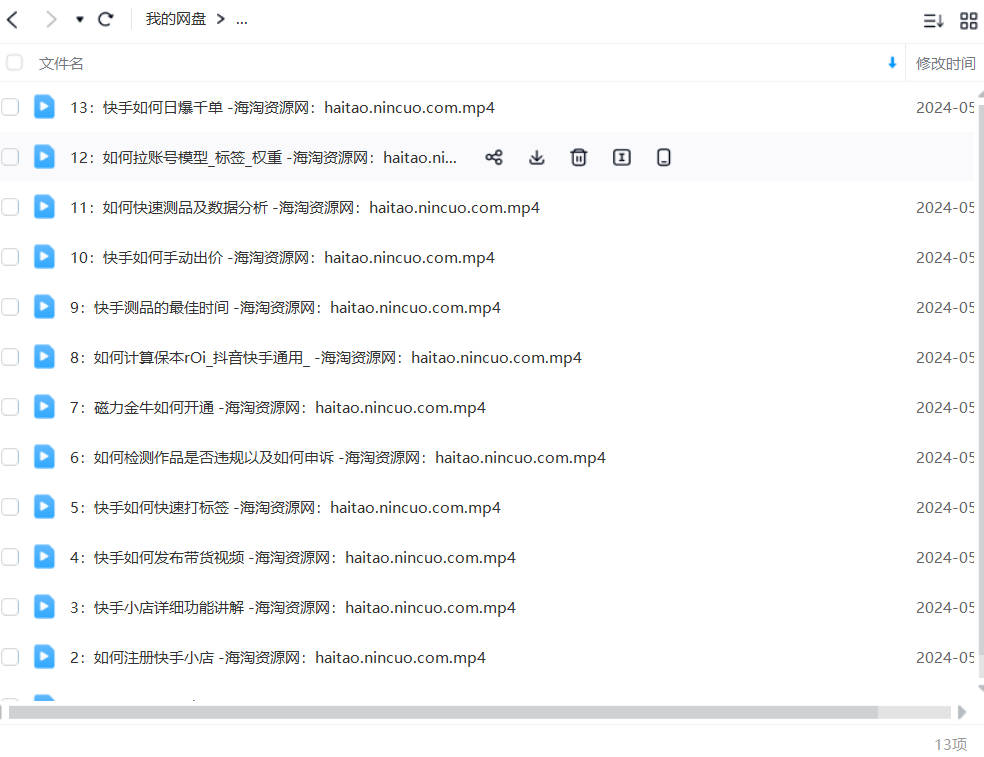Image resolution: width=984 pixels, height=757 pixels.
Task: Open the navigation history dropdown arrow
Action: (x=80, y=19)
